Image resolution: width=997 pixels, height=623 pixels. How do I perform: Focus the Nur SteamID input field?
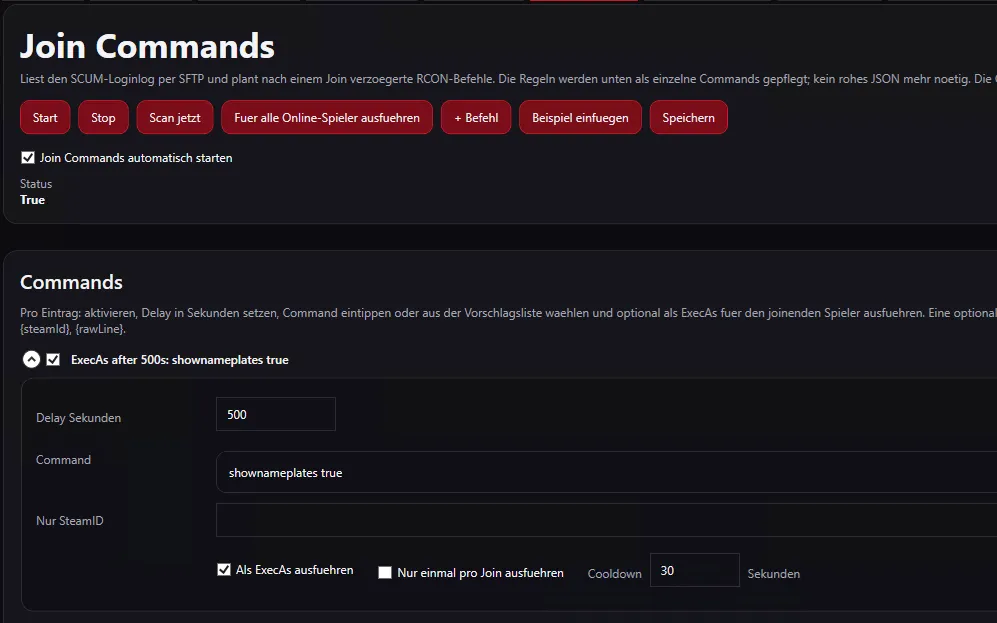(607, 520)
